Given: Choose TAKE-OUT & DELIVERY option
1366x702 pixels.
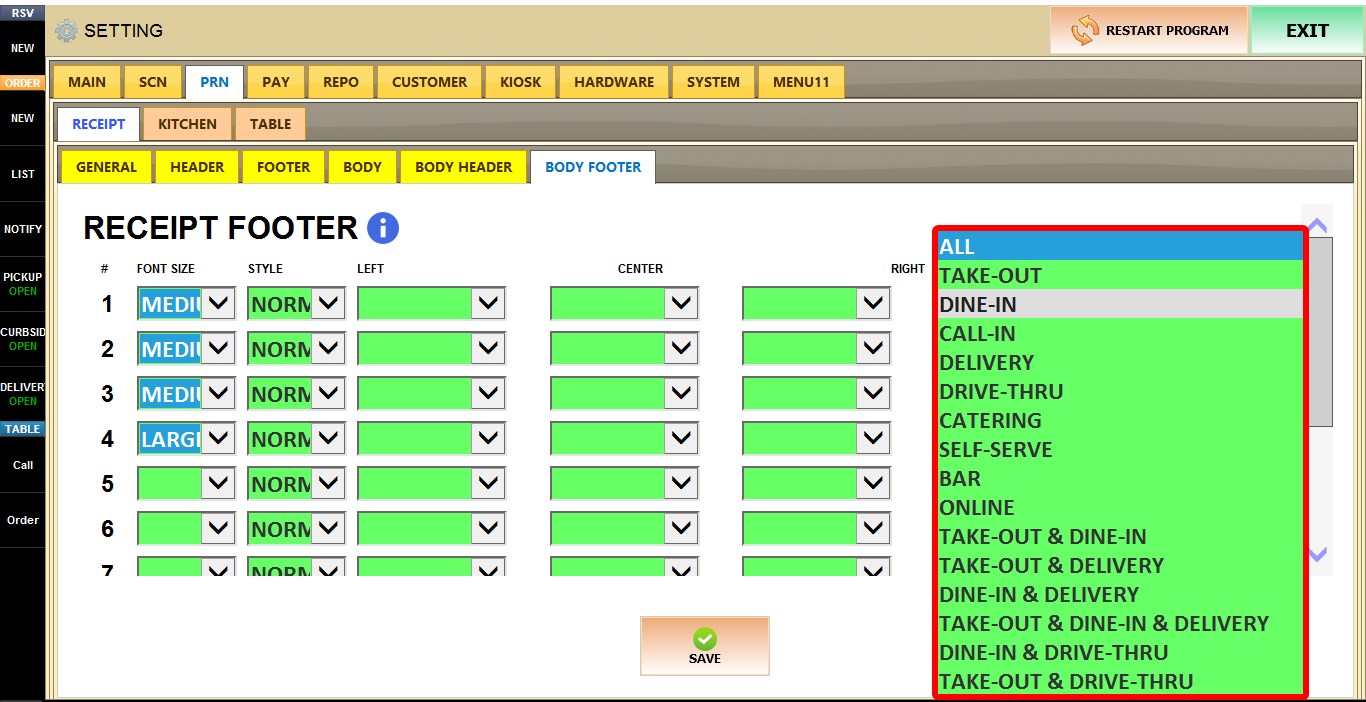Looking at the screenshot, I should coord(1120,566).
